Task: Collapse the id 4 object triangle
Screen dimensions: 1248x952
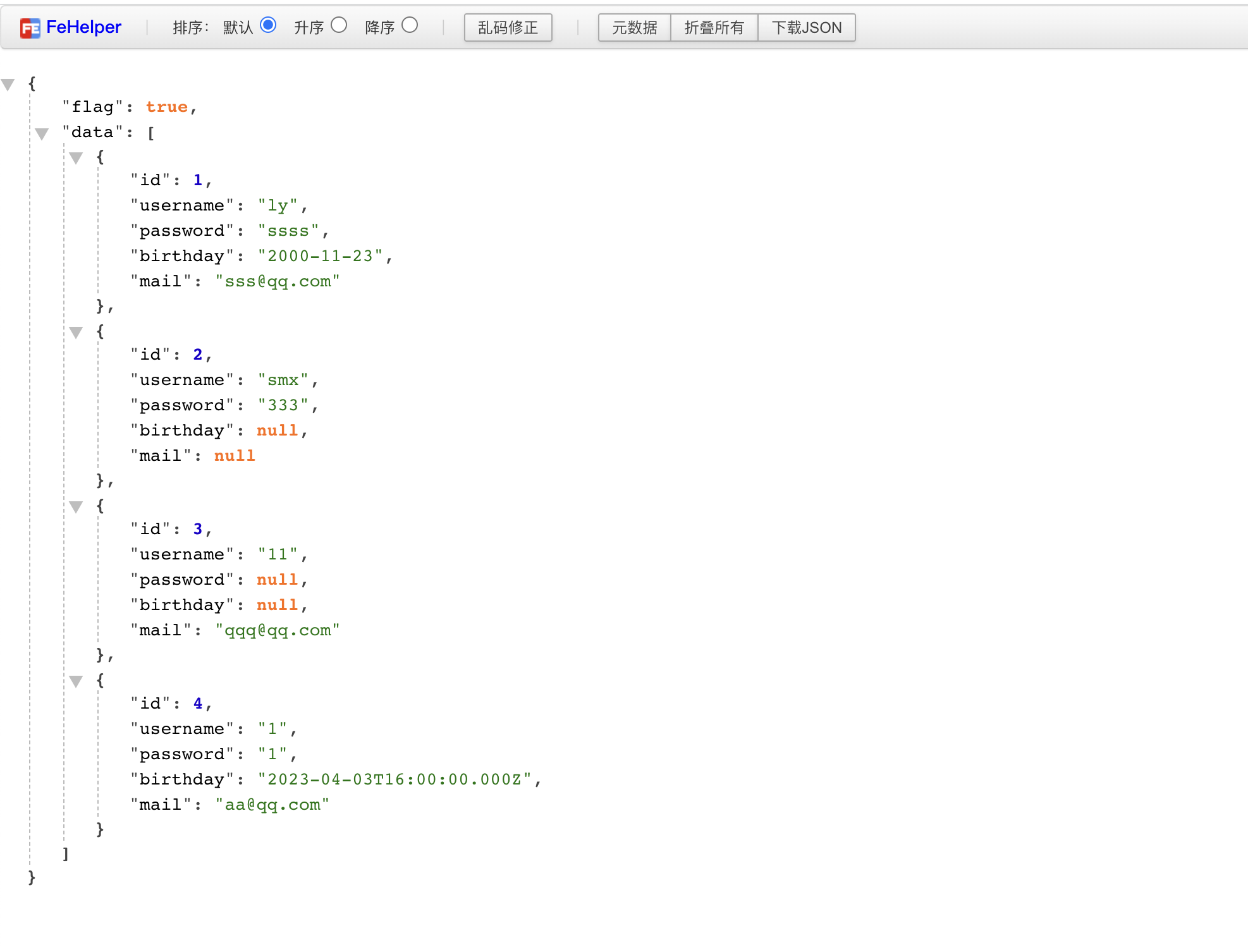Action: (x=76, y=681)
